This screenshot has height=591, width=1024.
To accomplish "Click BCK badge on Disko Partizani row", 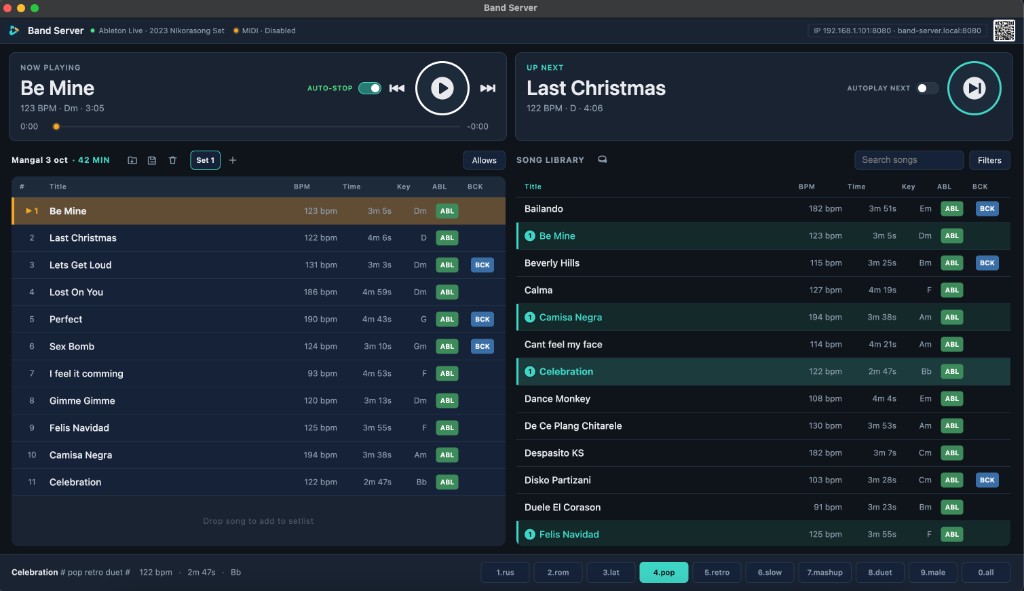I will pos(987,480).
